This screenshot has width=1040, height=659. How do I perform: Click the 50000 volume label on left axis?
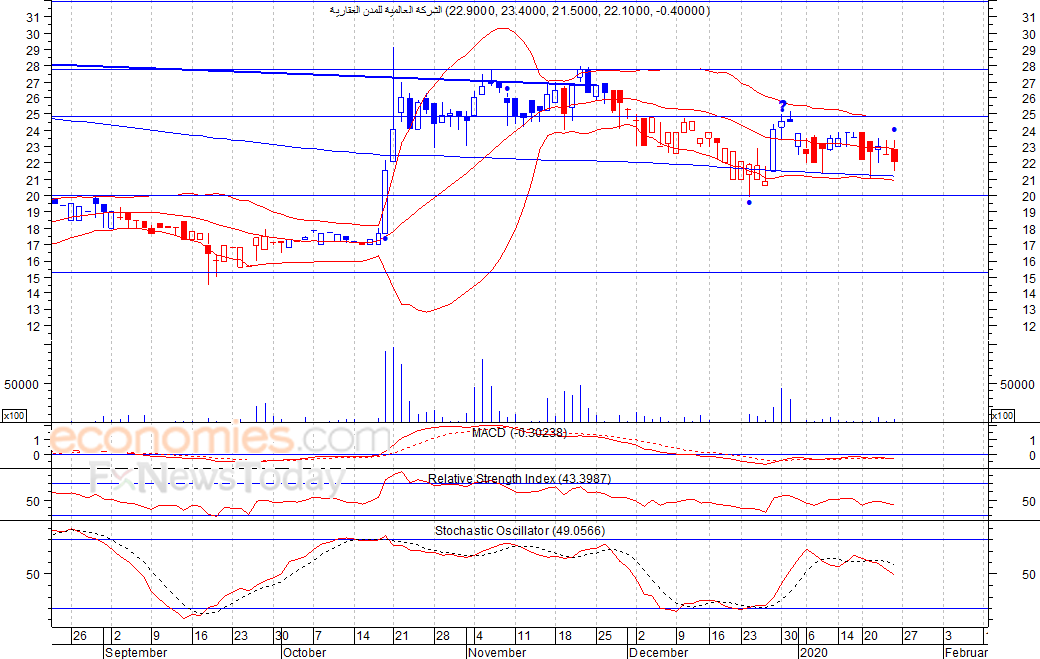(x=22, y=385)
